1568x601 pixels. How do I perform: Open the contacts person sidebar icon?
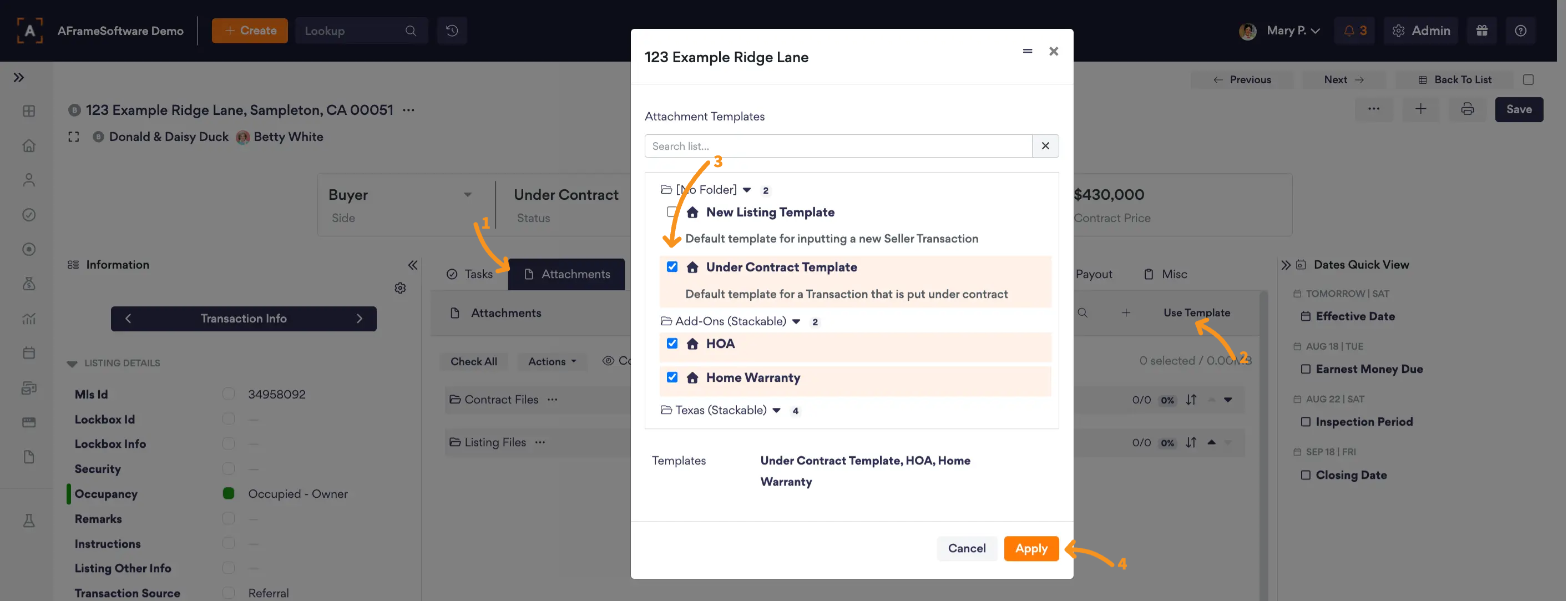coord(29,180)
